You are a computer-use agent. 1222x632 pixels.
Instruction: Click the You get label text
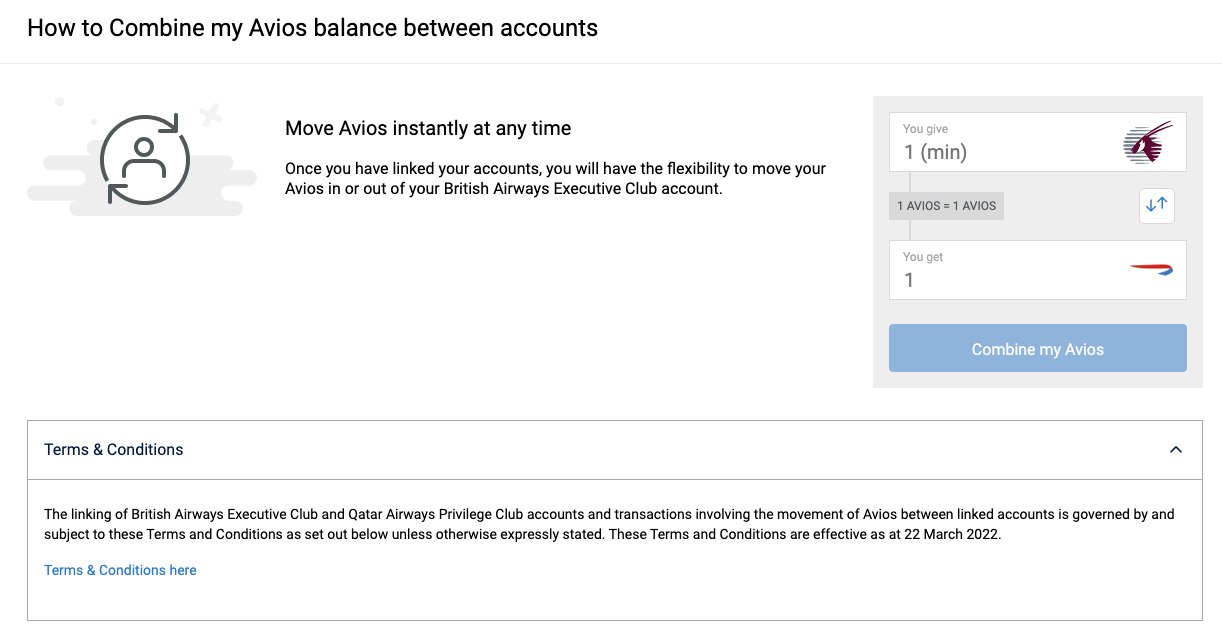tap(923, 257)
